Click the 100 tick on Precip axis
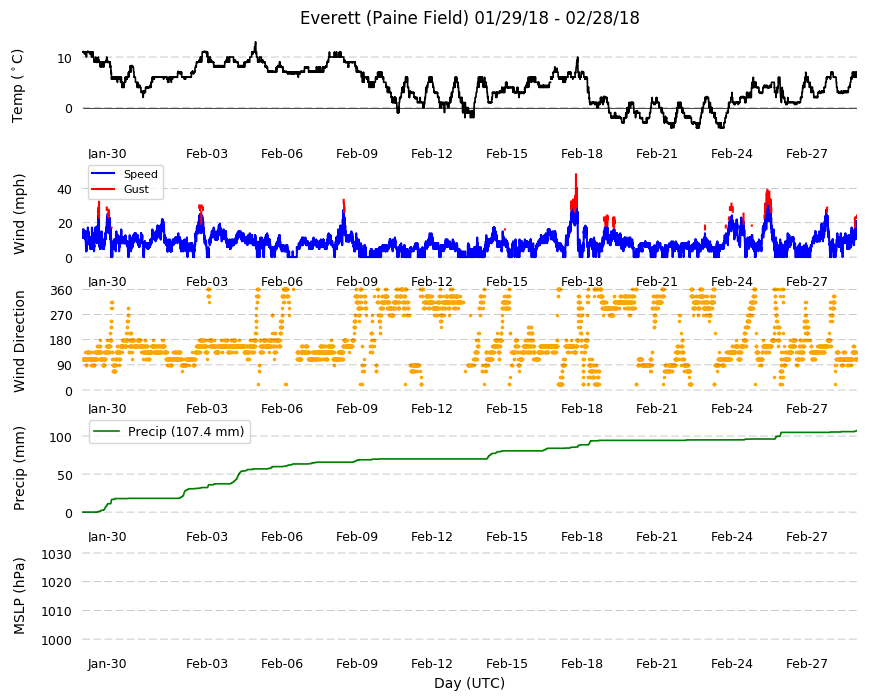 60,437
